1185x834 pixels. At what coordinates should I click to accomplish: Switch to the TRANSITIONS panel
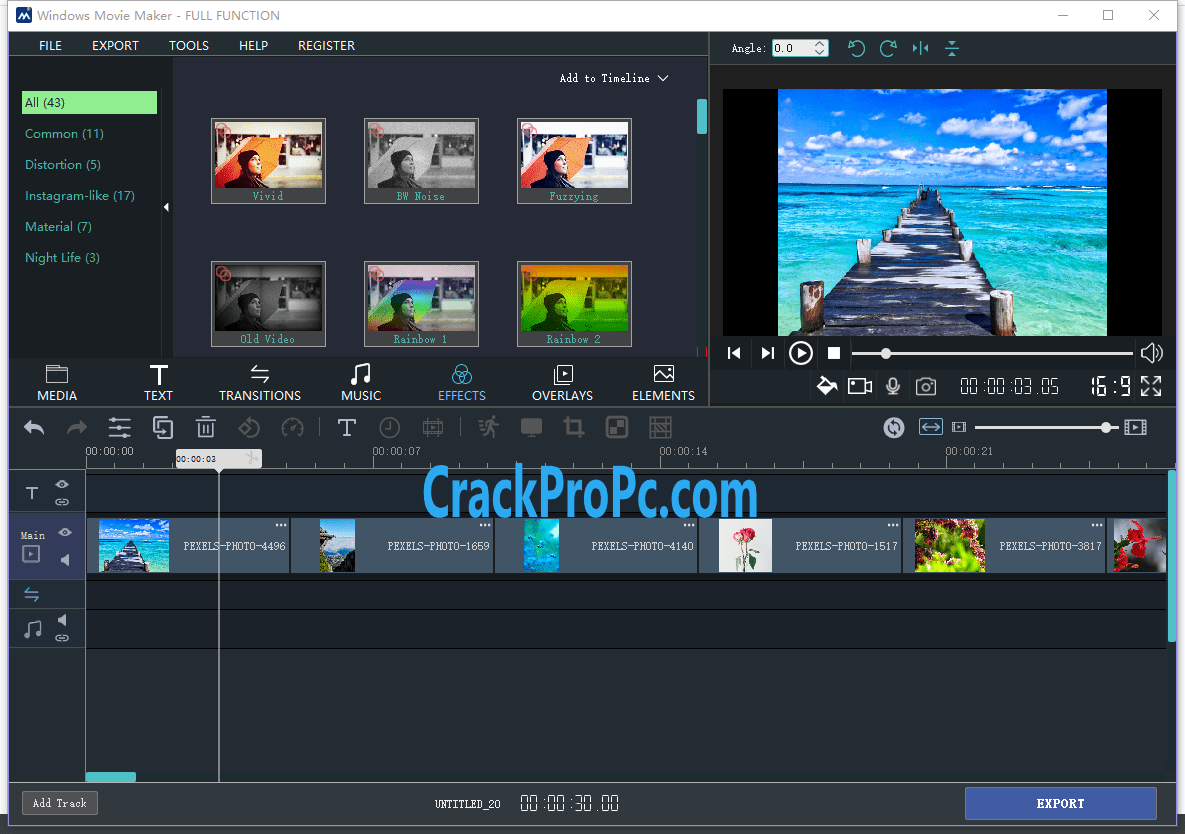(x=259, y=383)
